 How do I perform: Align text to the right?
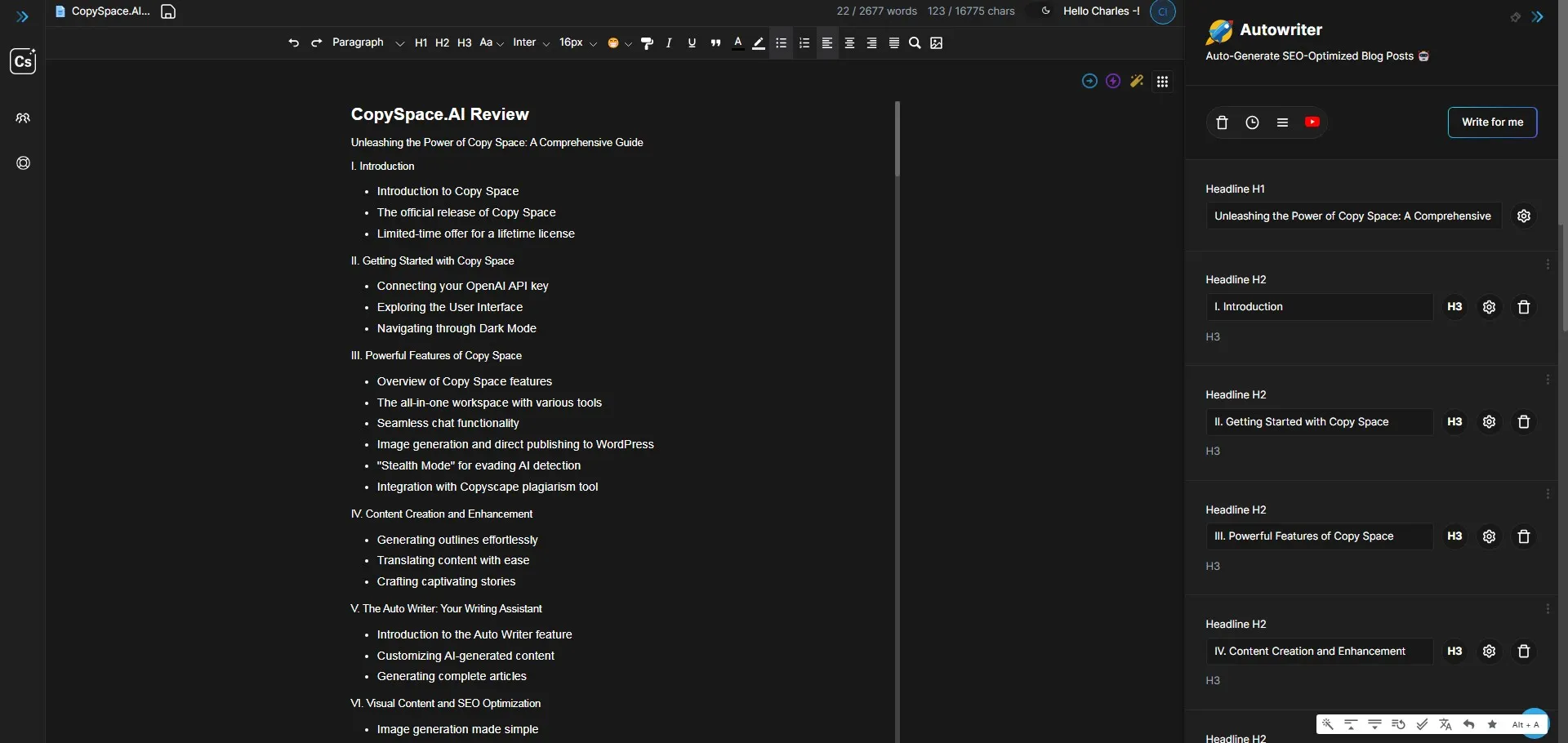pyautogui.click(x=871, y=43)
